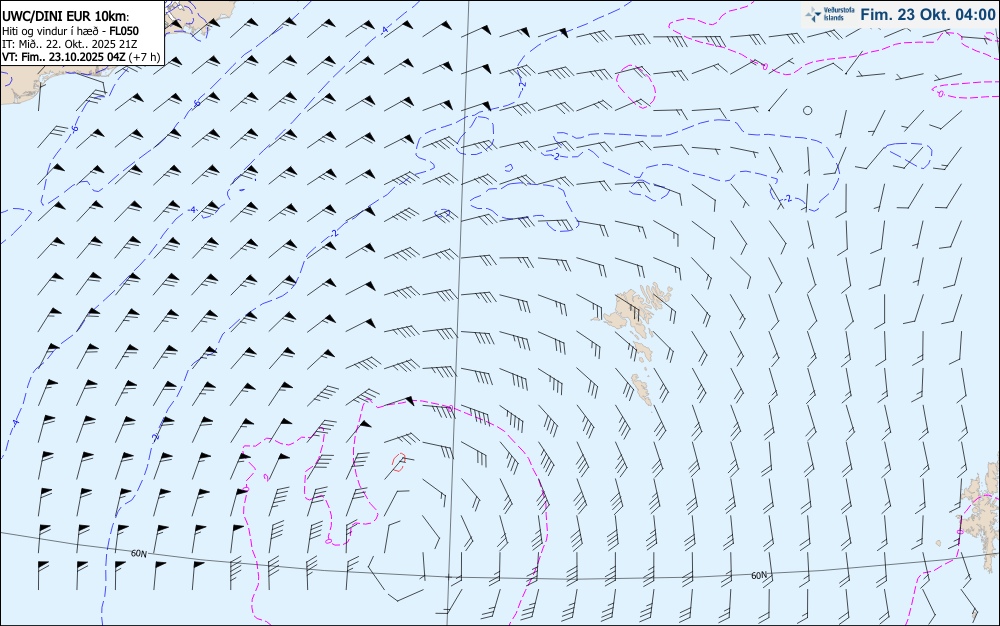Click the magenta '0' label beside Shetland
Image resolution: width=1000 pixels, height=626 pixels.
tap(960, 531)
